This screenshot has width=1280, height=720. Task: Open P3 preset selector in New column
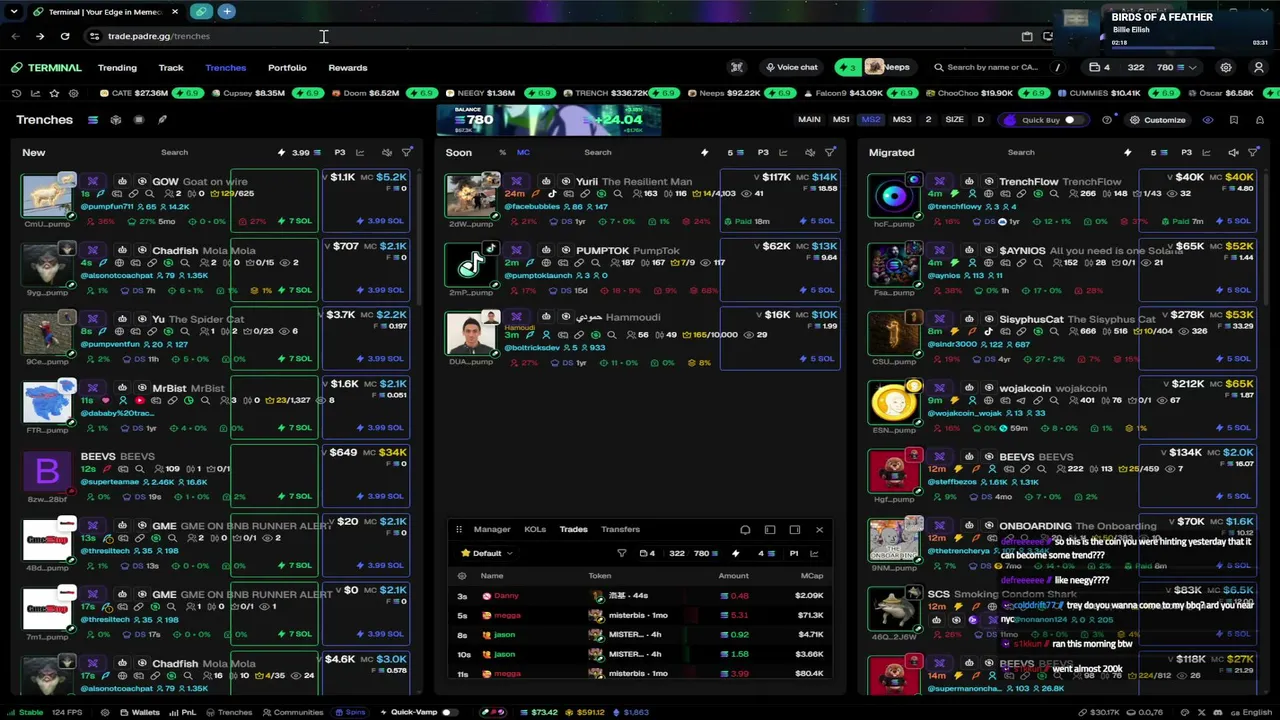pyautogui.click(x=340, y=152)
